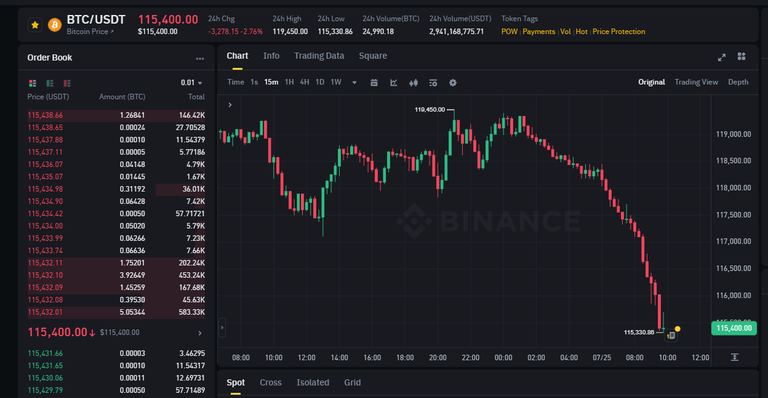Open the chart layout grid icon
The width and height of the screenshot is (768, 398).
click(x=742, y=57)
